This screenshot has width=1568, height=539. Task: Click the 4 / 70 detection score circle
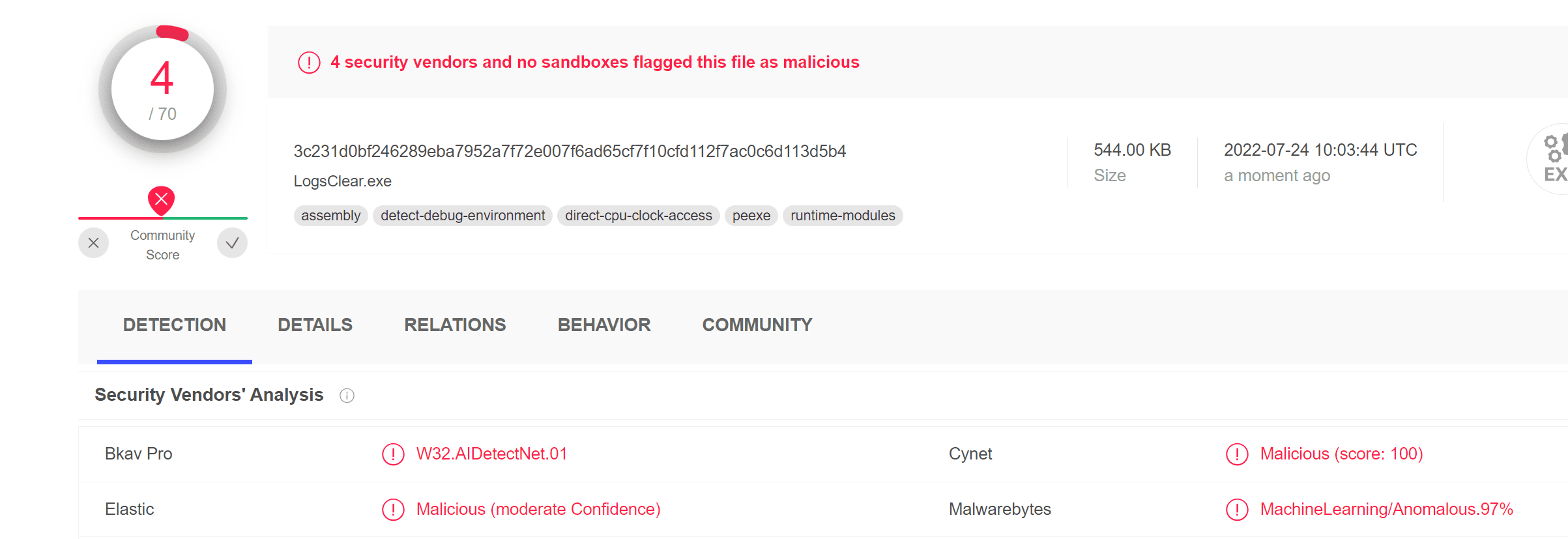coord(162,89)
